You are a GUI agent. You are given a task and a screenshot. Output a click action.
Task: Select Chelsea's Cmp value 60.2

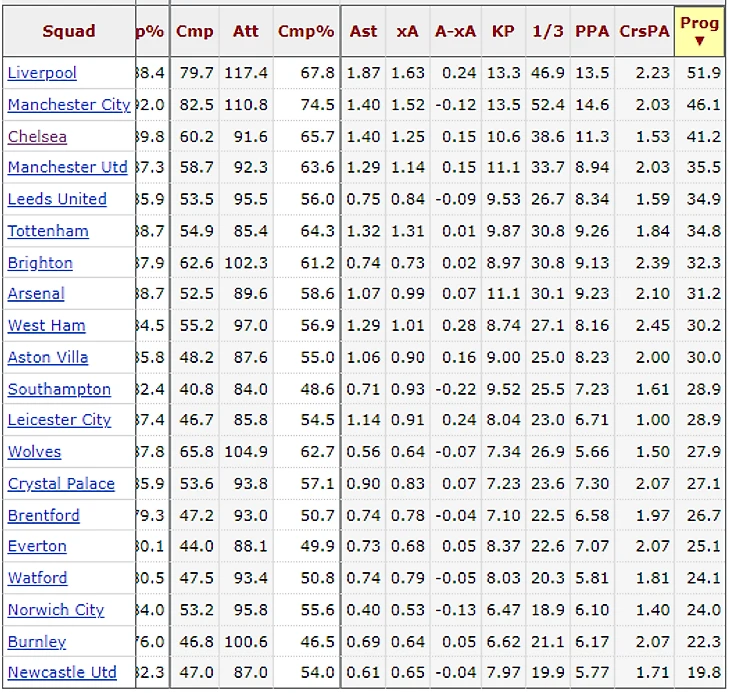(x=196, y=137)
